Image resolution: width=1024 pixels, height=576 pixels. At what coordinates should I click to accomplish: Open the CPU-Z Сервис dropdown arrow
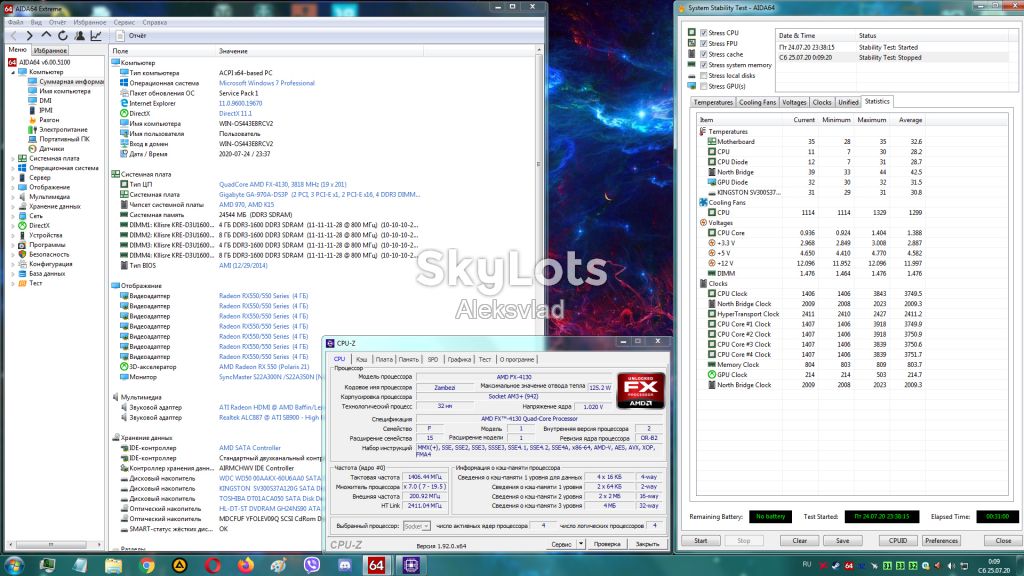(581, 543)
